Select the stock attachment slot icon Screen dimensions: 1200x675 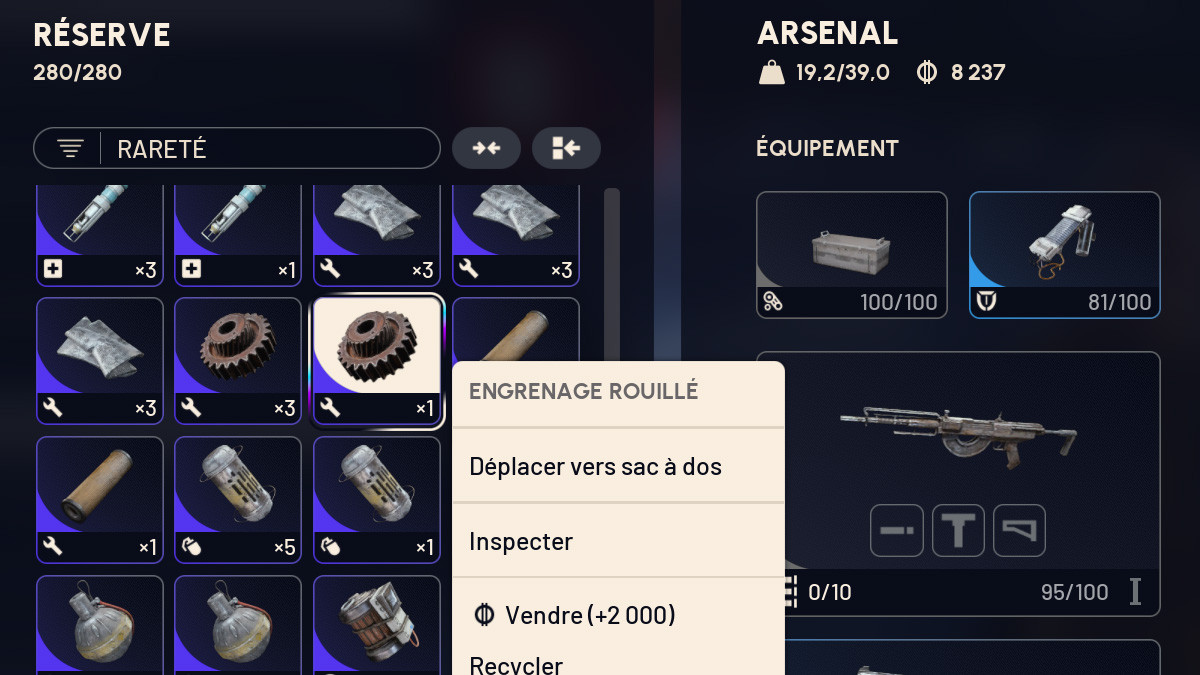[1019, 530]
